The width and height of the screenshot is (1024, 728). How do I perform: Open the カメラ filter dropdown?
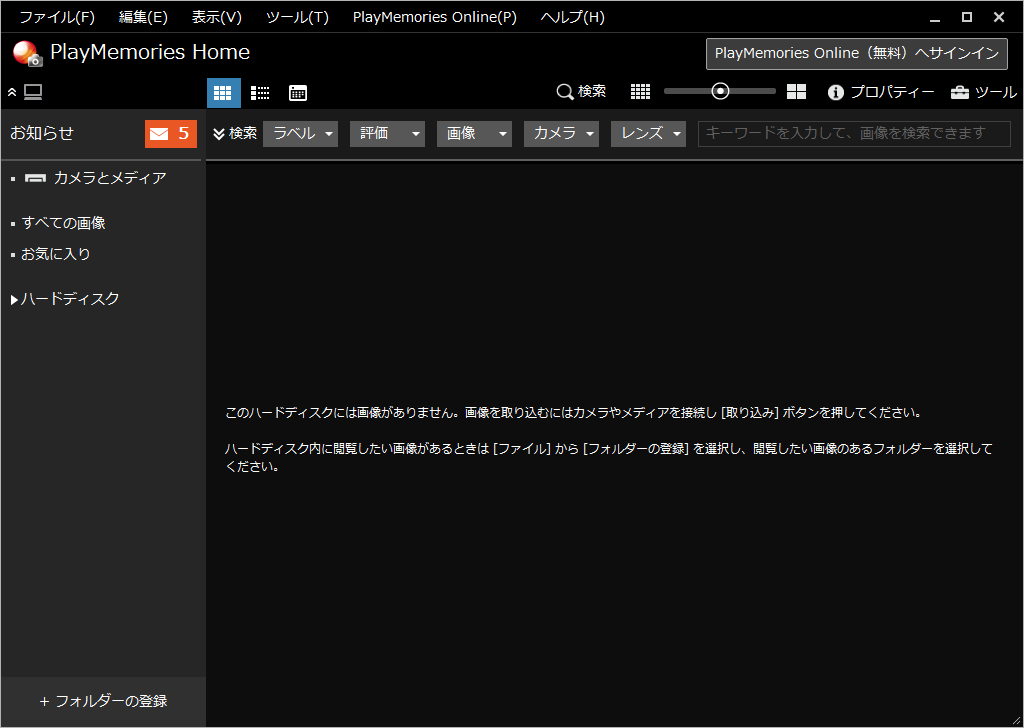[561, 134]
